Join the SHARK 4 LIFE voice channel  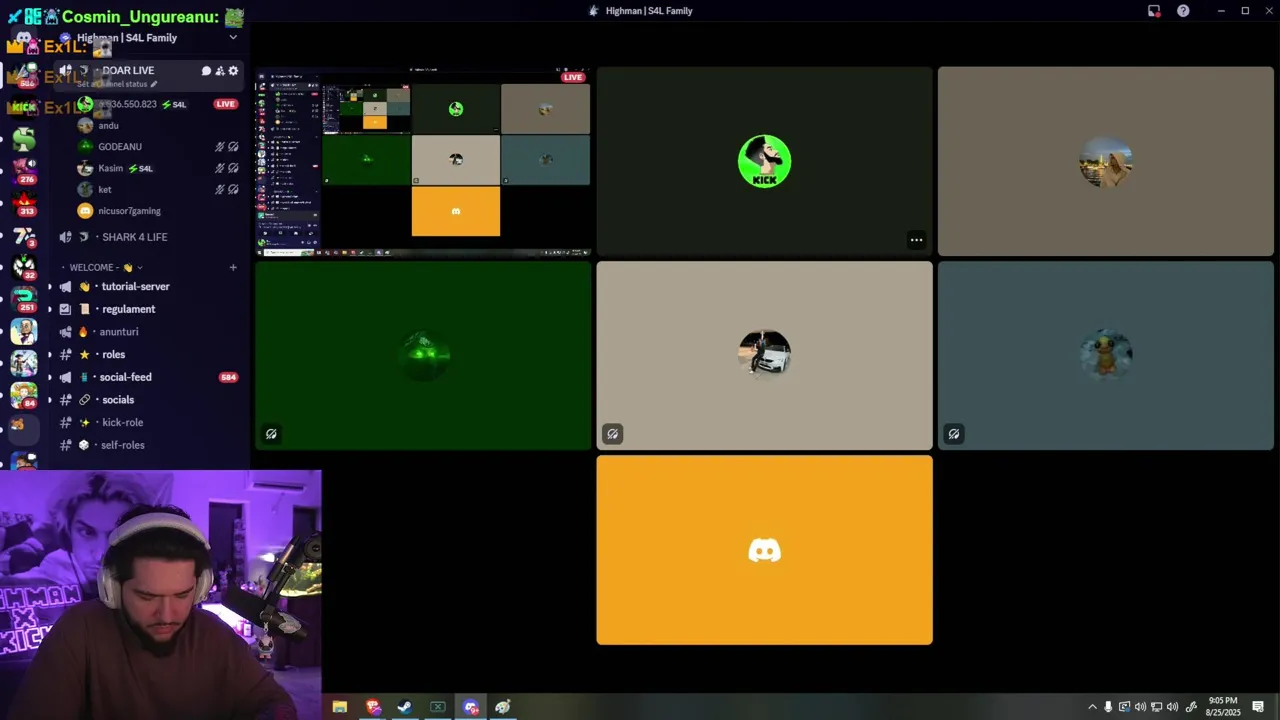[134, 237]
